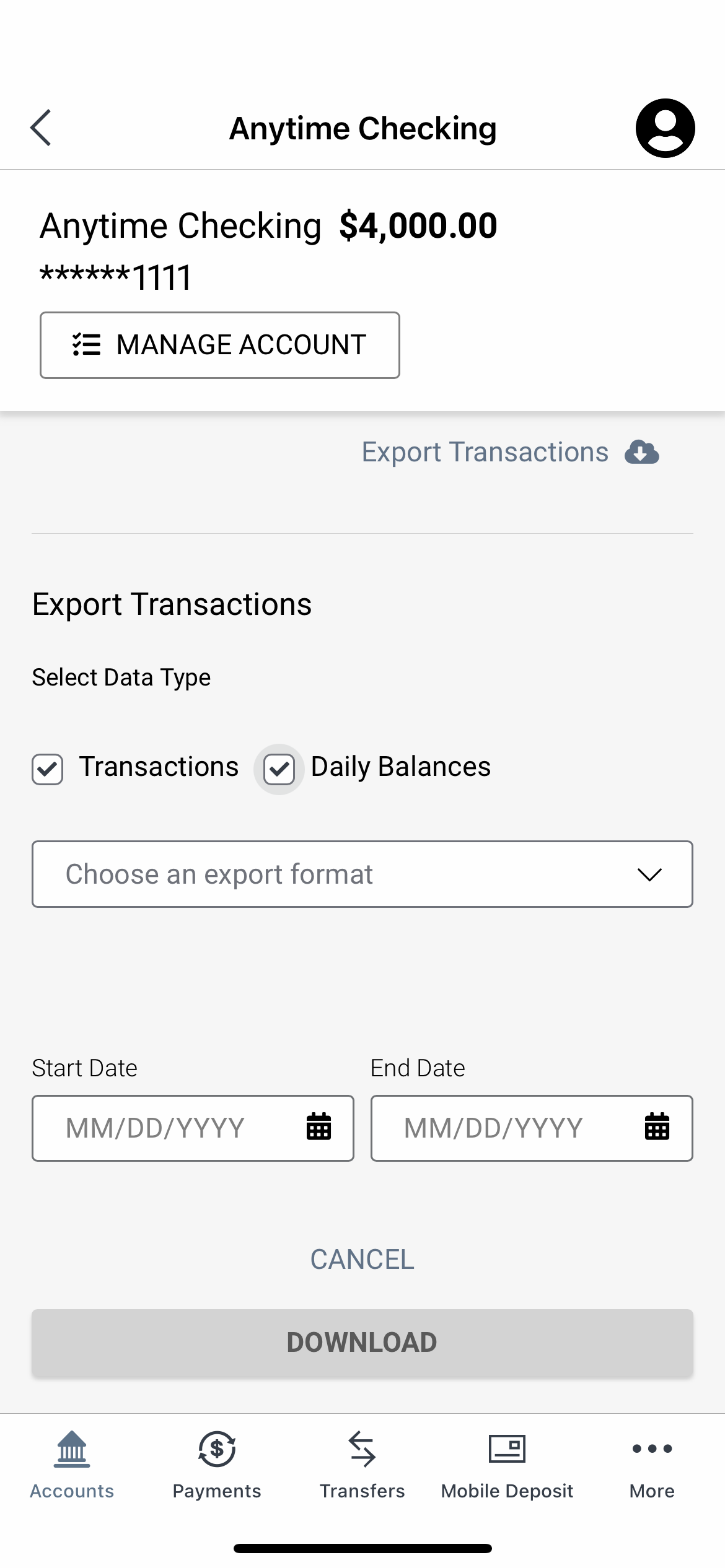Screen dimensions: 725x1568
Task: Focus the Start Date input field
Action: tap(167, 1128)
